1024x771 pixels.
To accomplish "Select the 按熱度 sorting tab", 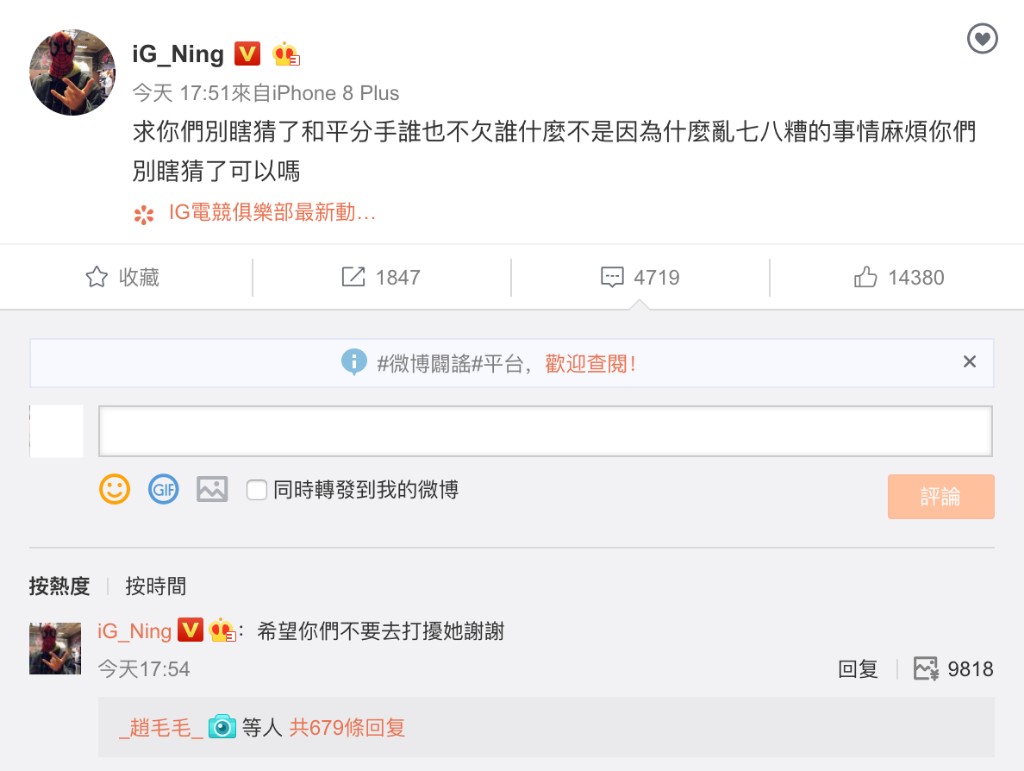I will [x=59, y=587].
